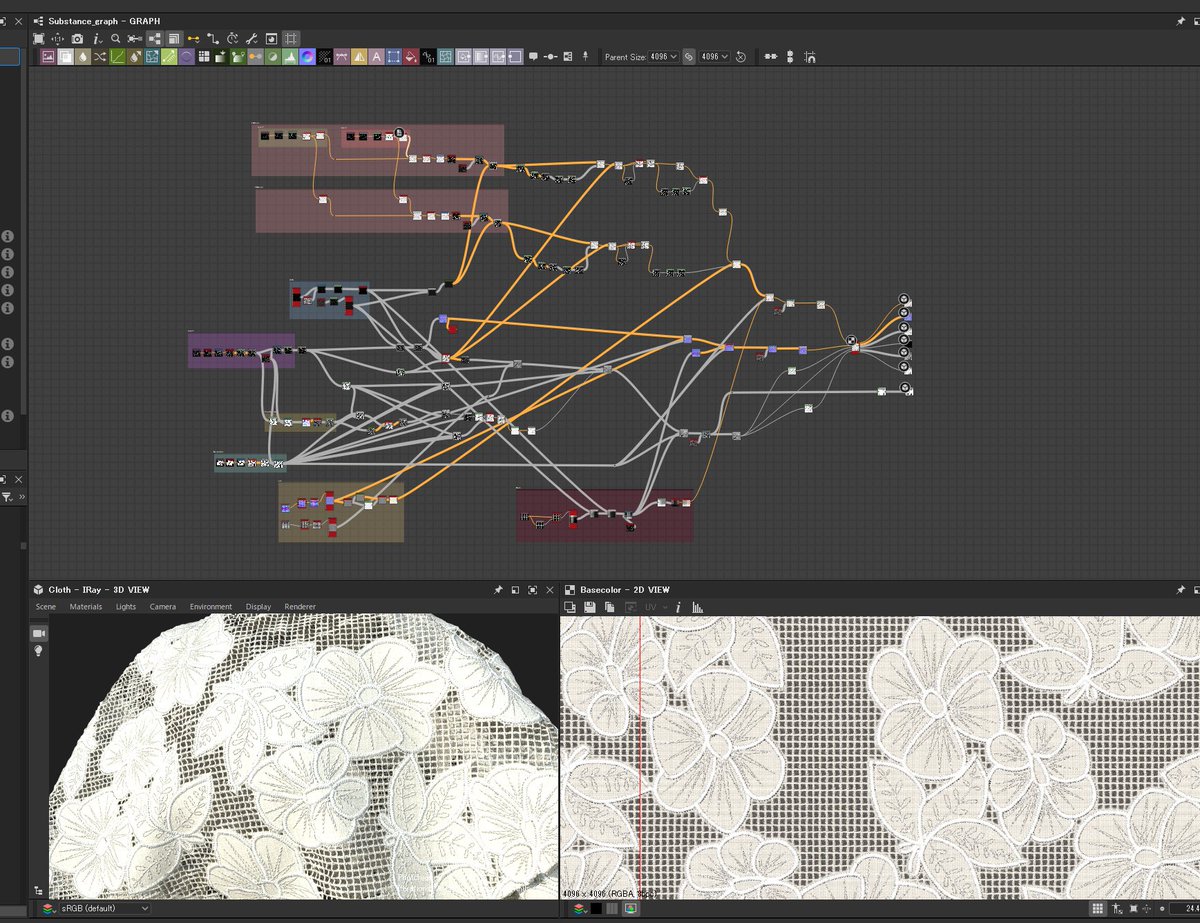1200x923 pixels.
Task: Toggle the 3D view camera icon
Action: [x=39, y=633]
